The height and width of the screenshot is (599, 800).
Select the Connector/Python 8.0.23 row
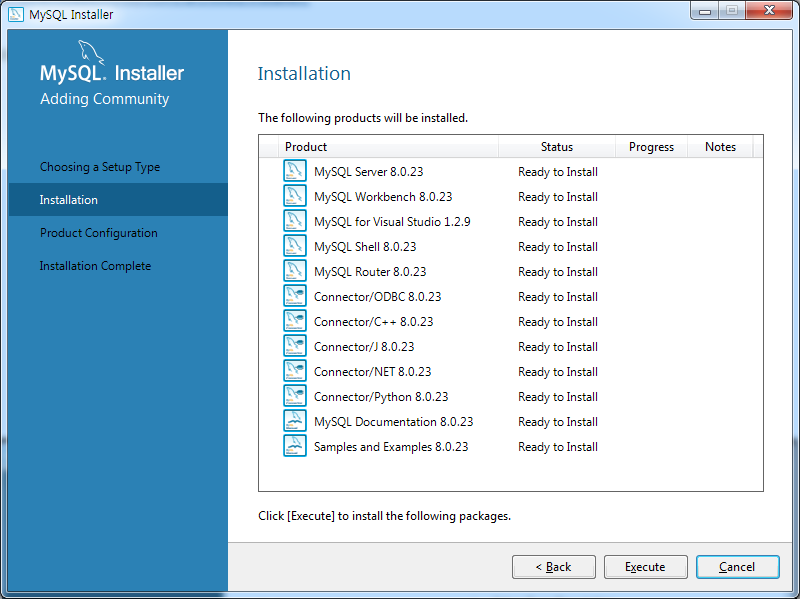coord(511,396)
